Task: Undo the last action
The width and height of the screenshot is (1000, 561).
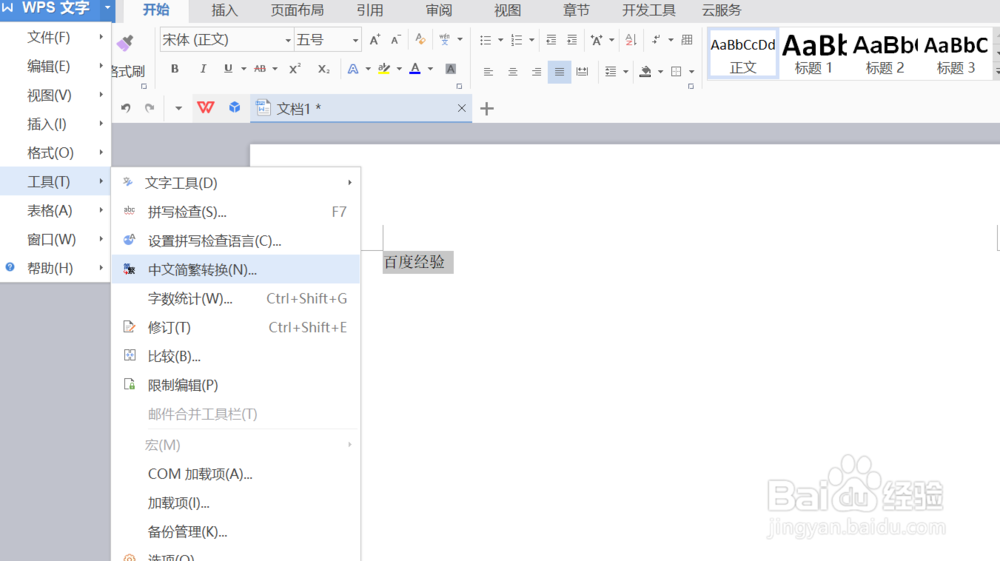Action: [x=126, y=108]
